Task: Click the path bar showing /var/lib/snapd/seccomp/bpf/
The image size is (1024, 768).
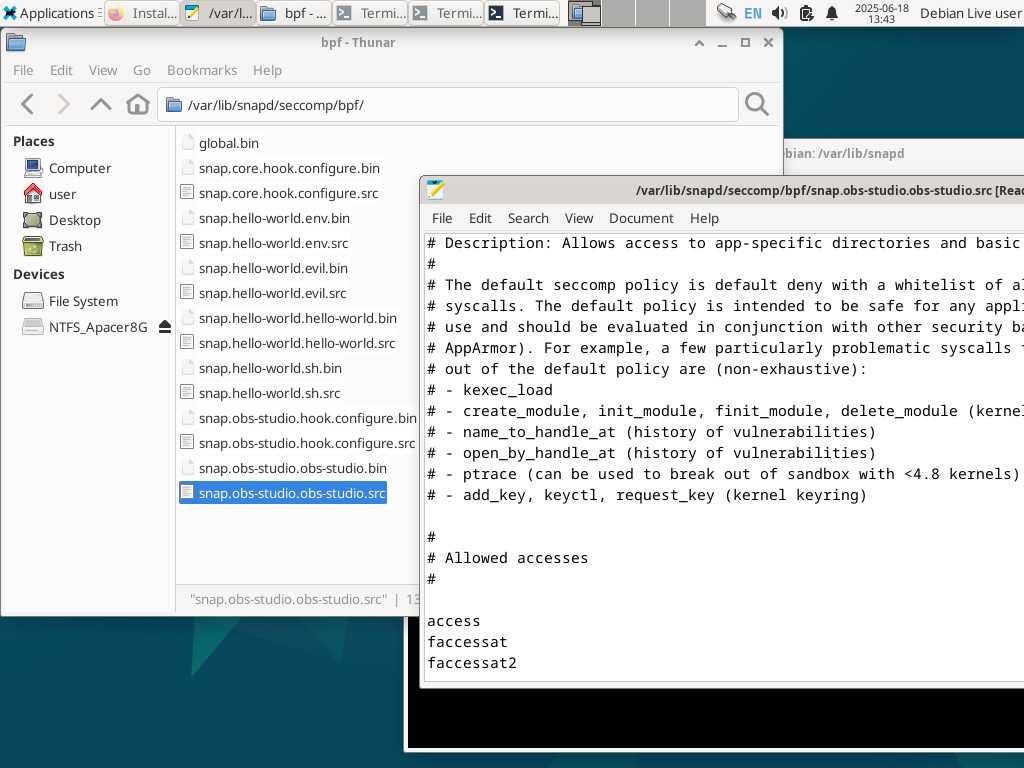Action: click(x=450, y=105)
